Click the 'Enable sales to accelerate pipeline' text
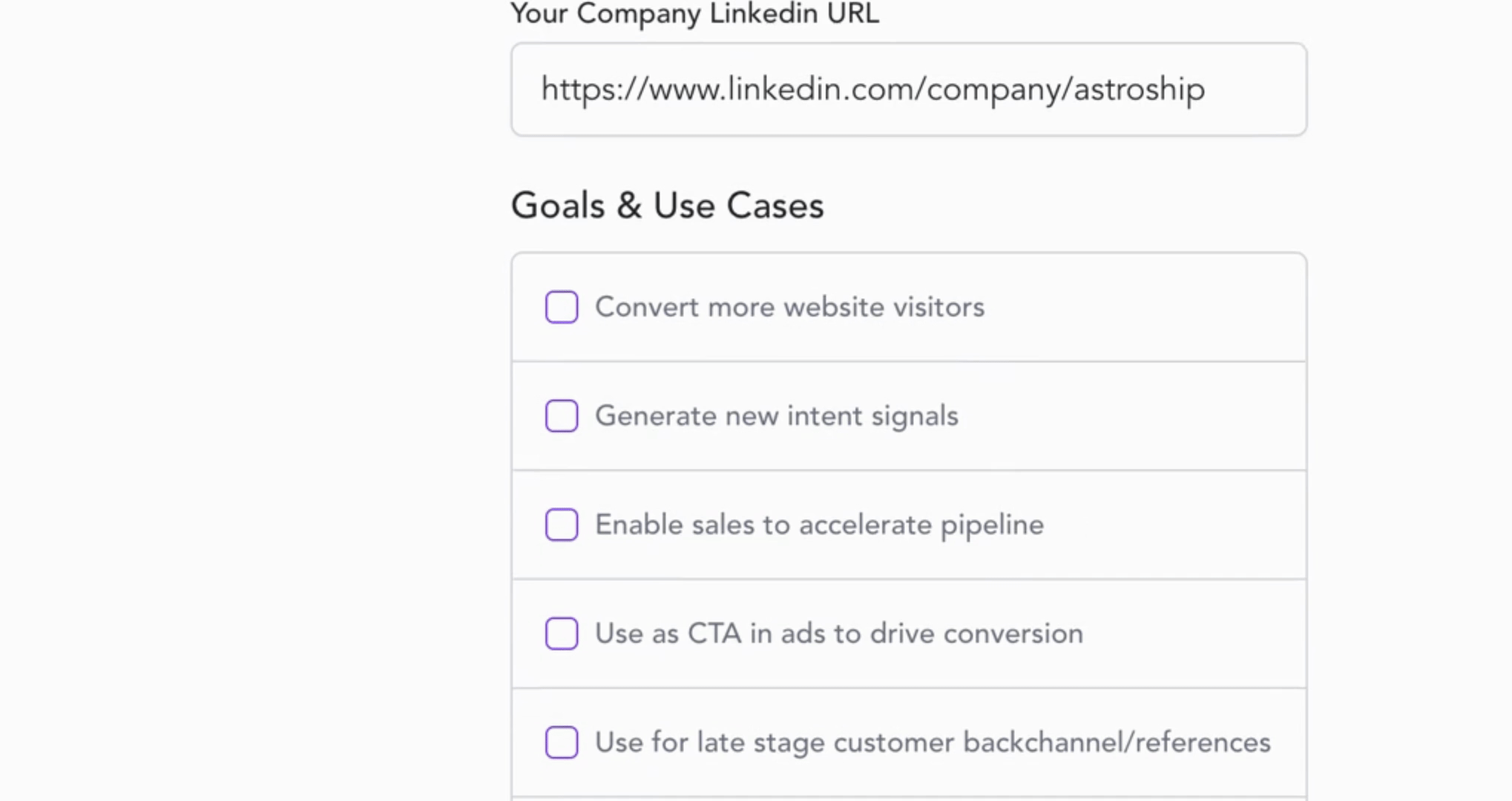 pyautogui.click(x=819, y=525)
